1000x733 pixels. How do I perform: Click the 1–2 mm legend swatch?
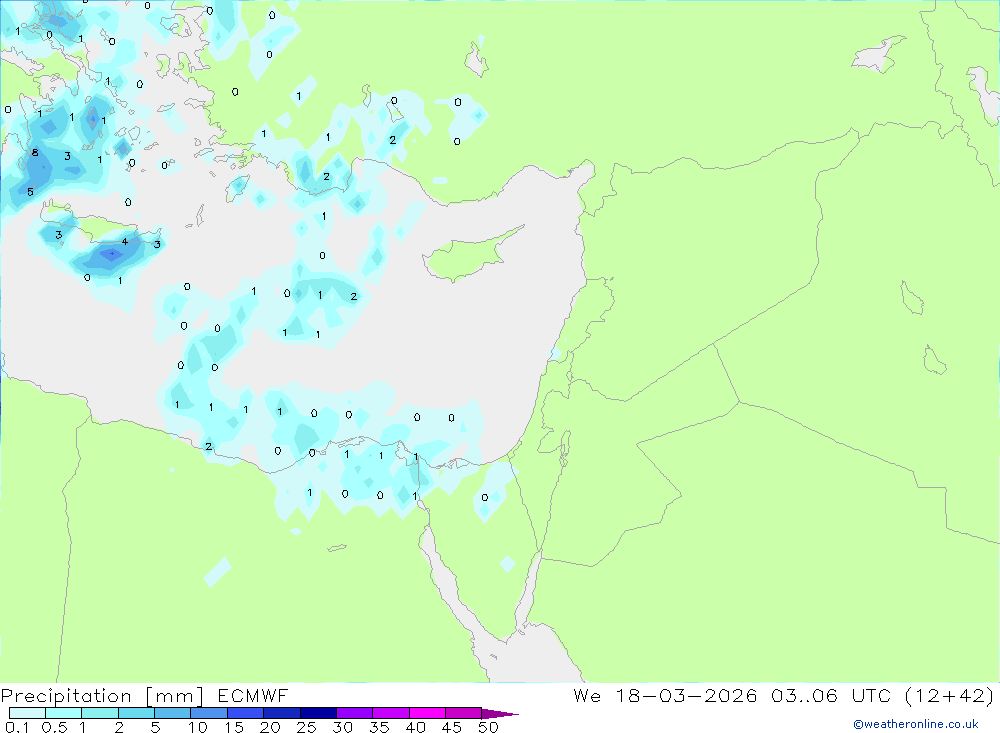coord(99,713)
